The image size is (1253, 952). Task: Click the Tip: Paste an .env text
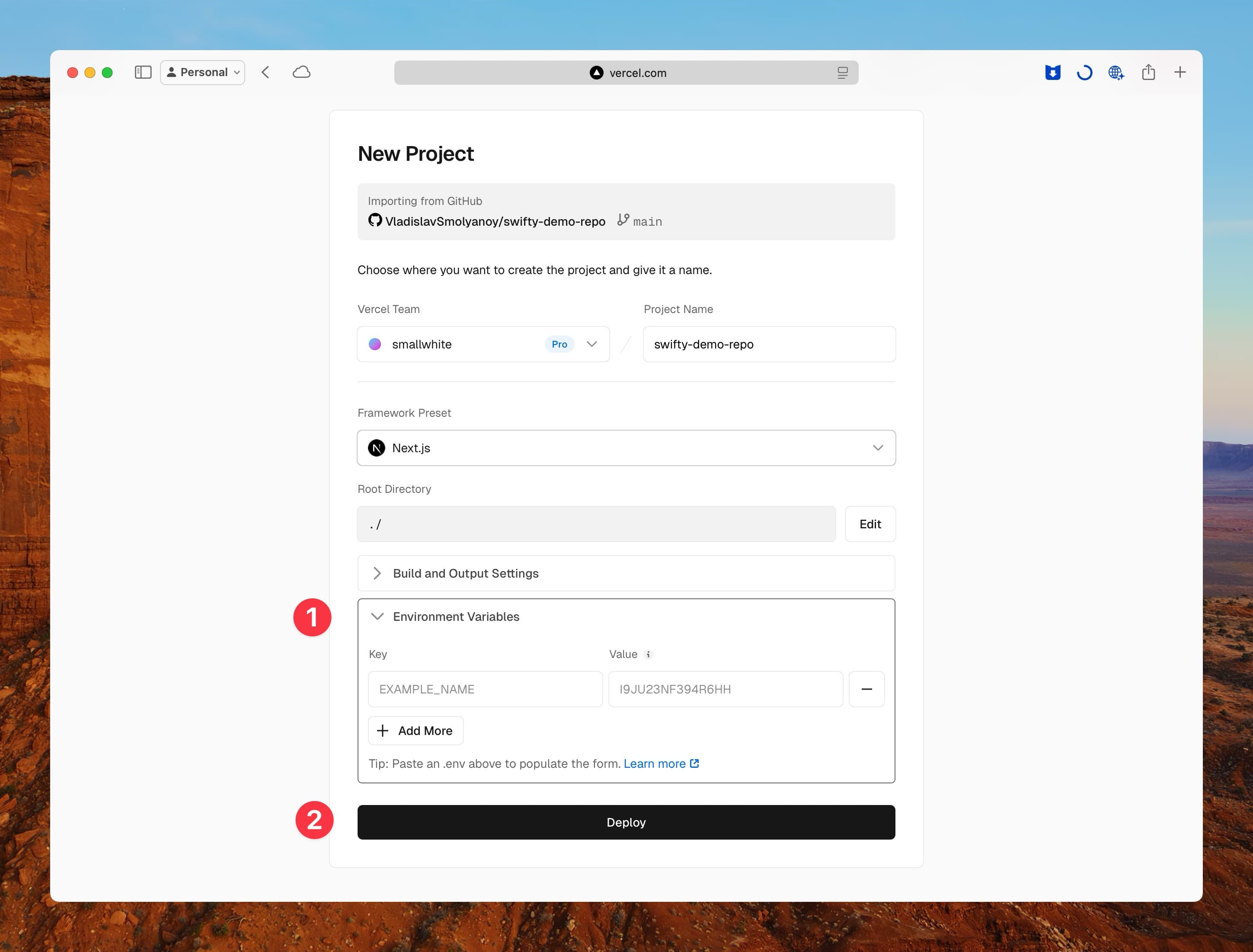[494, 764]
